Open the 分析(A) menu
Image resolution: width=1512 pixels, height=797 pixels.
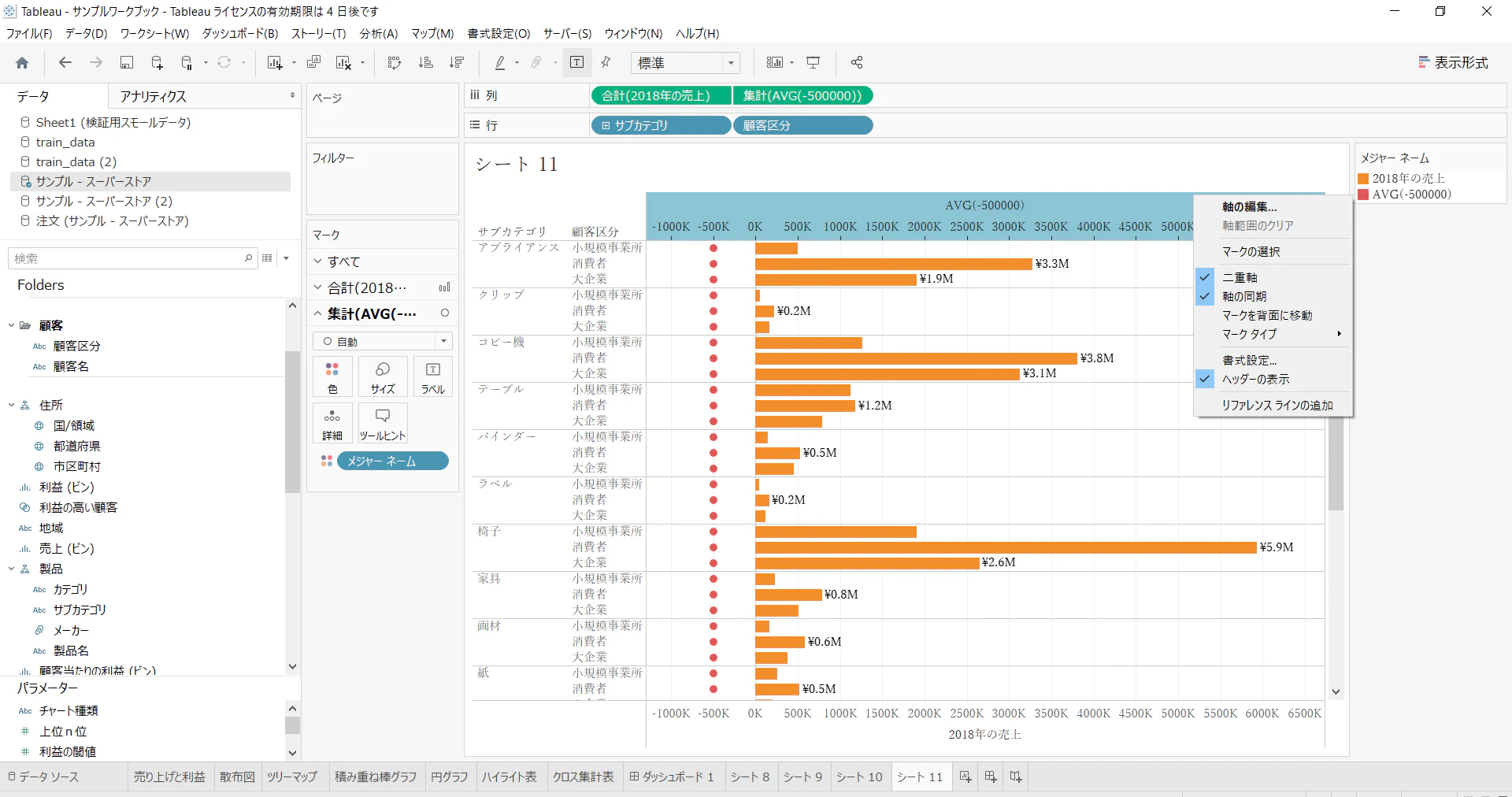(379, 34)
